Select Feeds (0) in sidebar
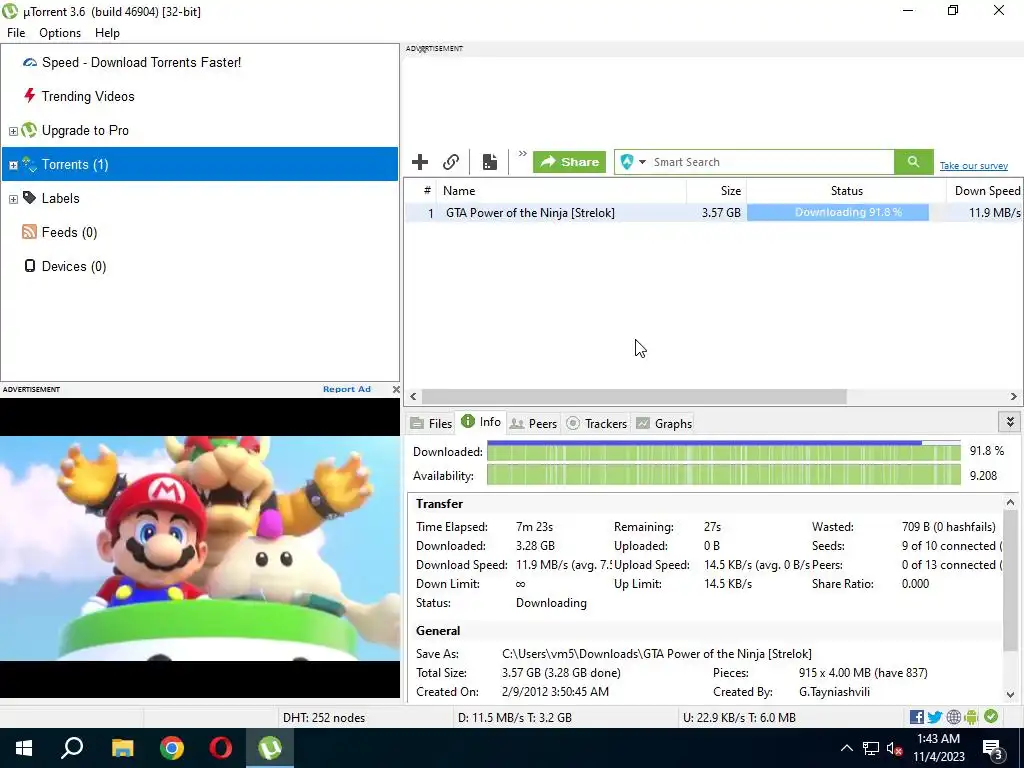The width and height of the screenshot is (1024, 768). (x=69, y=232)
